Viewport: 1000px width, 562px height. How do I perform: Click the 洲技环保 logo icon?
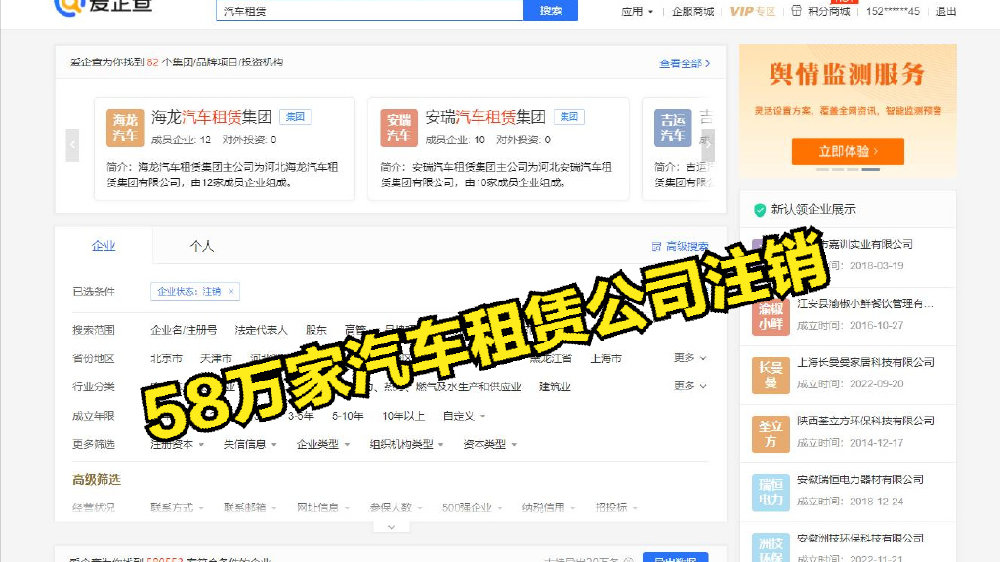[x=770, y=547]
